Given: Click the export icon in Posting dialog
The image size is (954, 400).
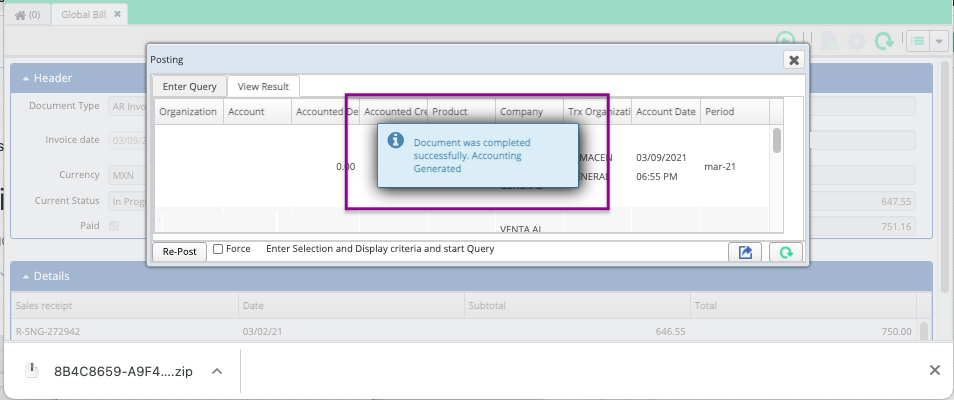Looking at the screenshot, I should (x=745, y=252).
